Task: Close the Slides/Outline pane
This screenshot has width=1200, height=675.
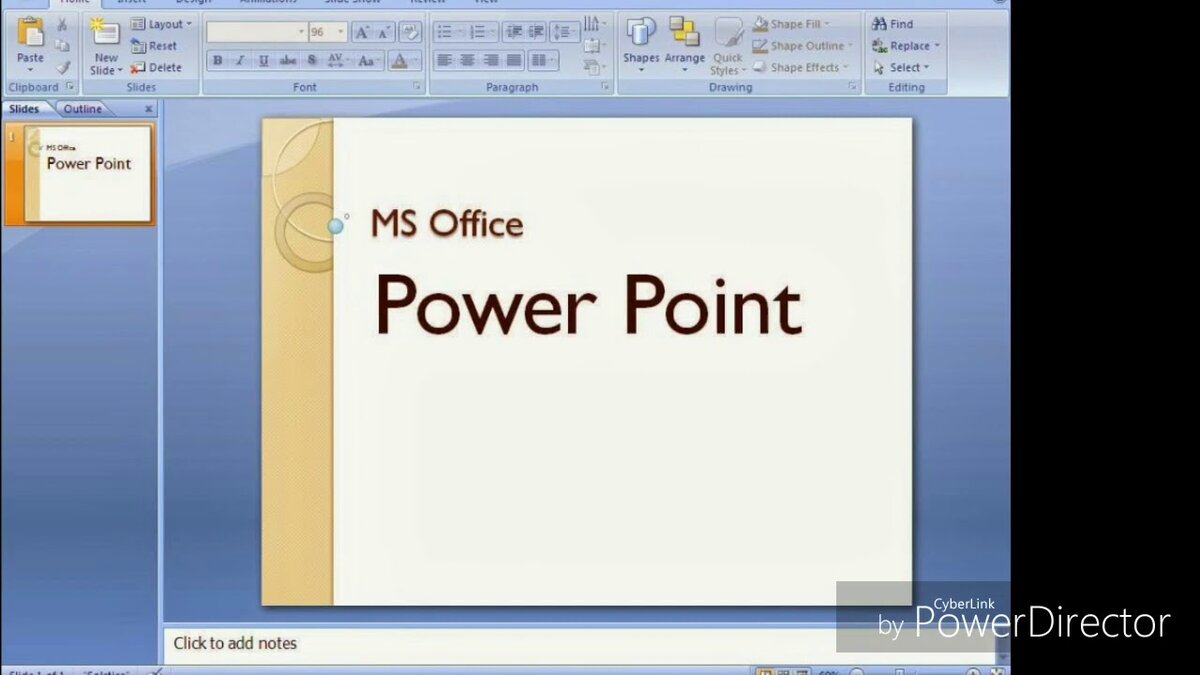Action: tap(149, 109)
